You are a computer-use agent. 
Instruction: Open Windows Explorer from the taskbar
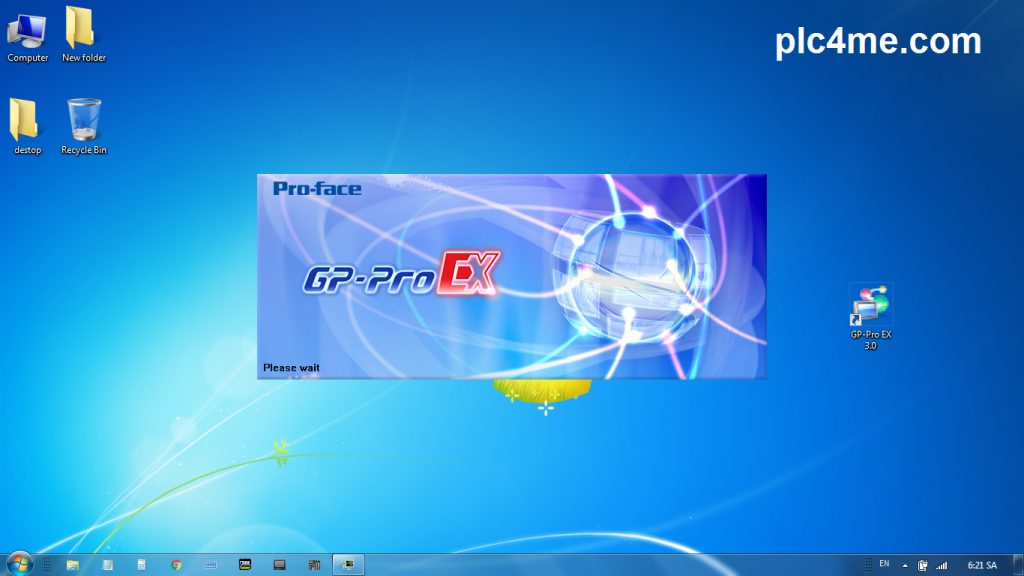(x=73, y=565)
